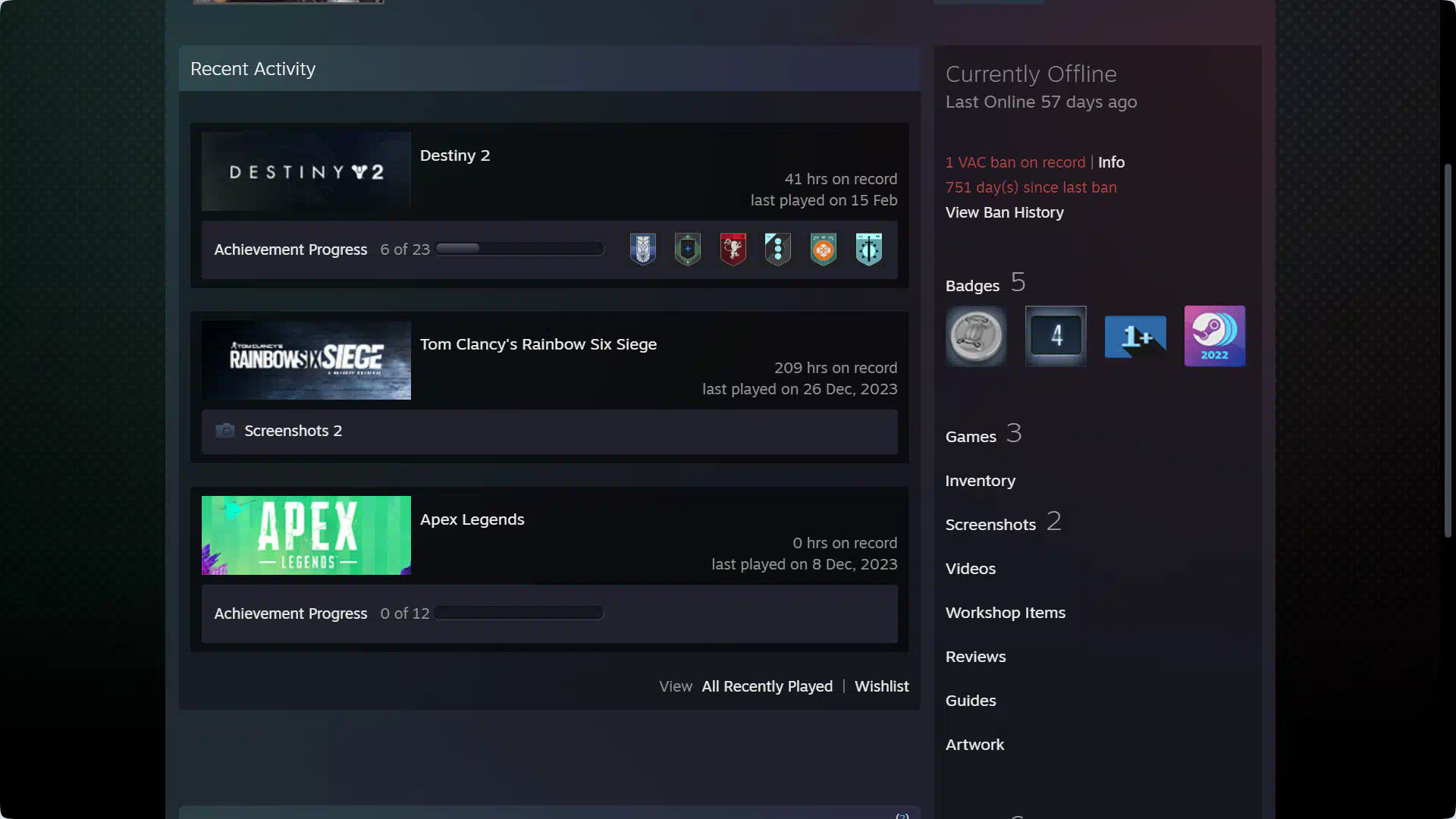Open the Apex Legends title link
The width and height of the screenshot is (1456, 819).
[x=472, y=519]
